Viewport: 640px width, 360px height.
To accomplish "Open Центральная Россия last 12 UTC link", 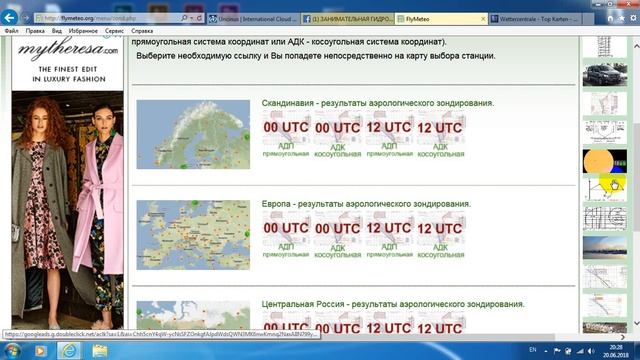I will (x=440, y=322).
